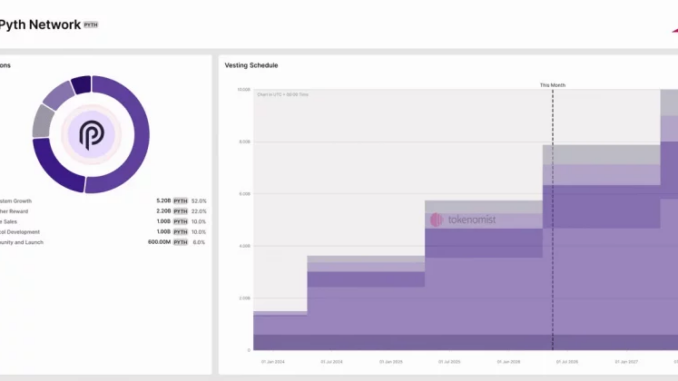The width and height of the screenshot is (678, 381).
Task: Click the 10.00B y-axis label
Action: click(244, 90)
